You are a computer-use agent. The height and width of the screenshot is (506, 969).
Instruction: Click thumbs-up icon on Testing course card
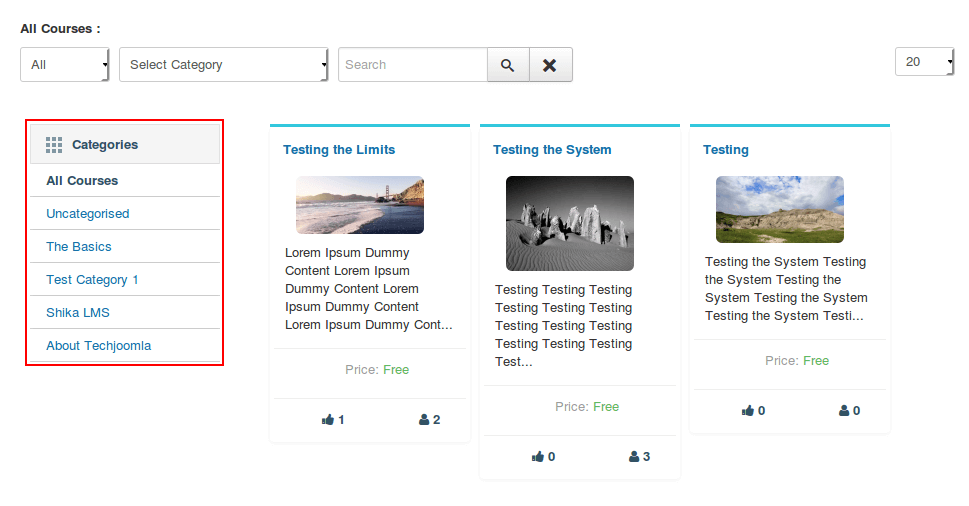point(748,411)
